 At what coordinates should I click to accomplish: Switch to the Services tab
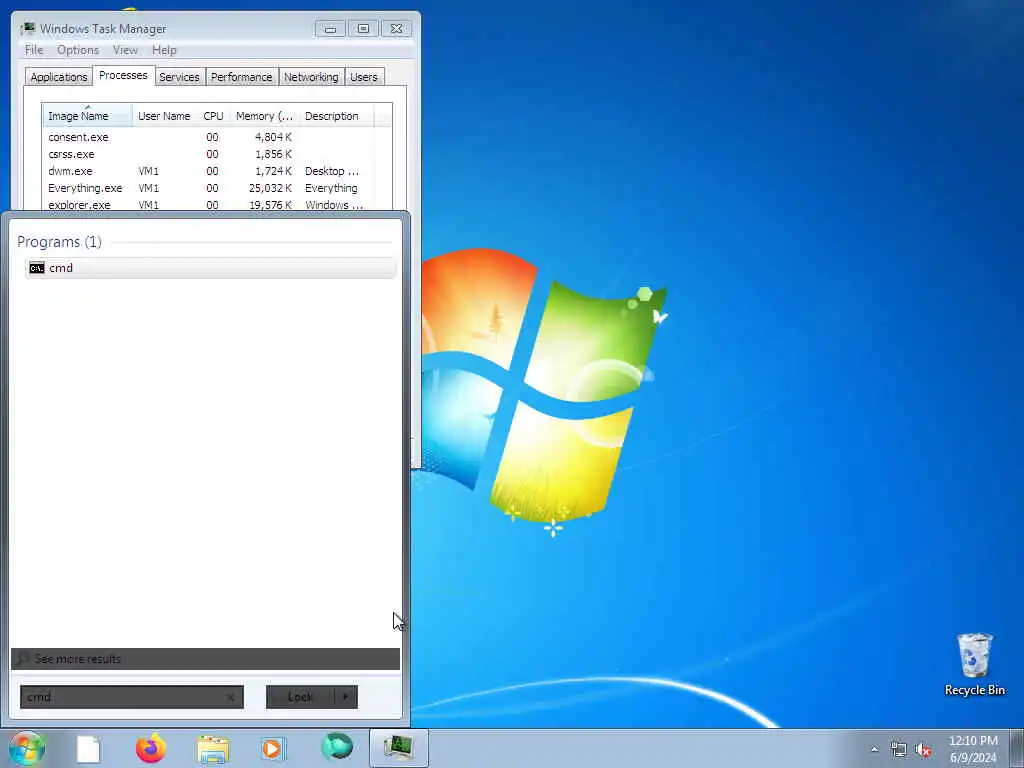[179, 77]
